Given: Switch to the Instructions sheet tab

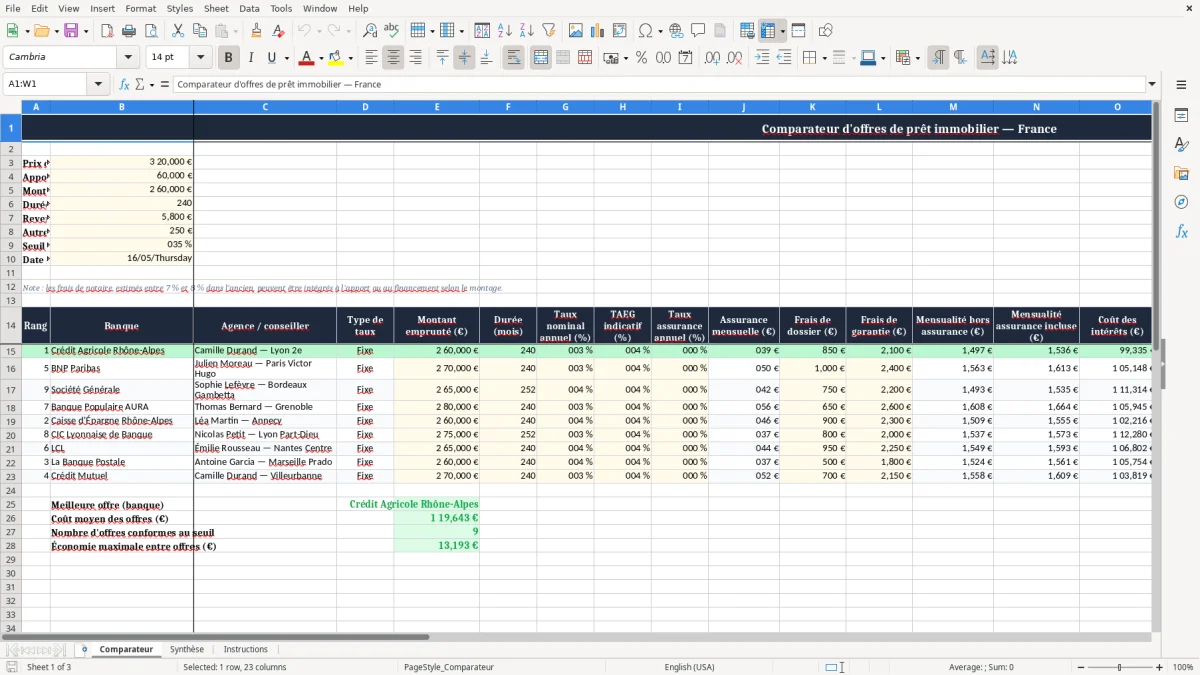Looking at the screenshot, I should click(x=246, y=649).
